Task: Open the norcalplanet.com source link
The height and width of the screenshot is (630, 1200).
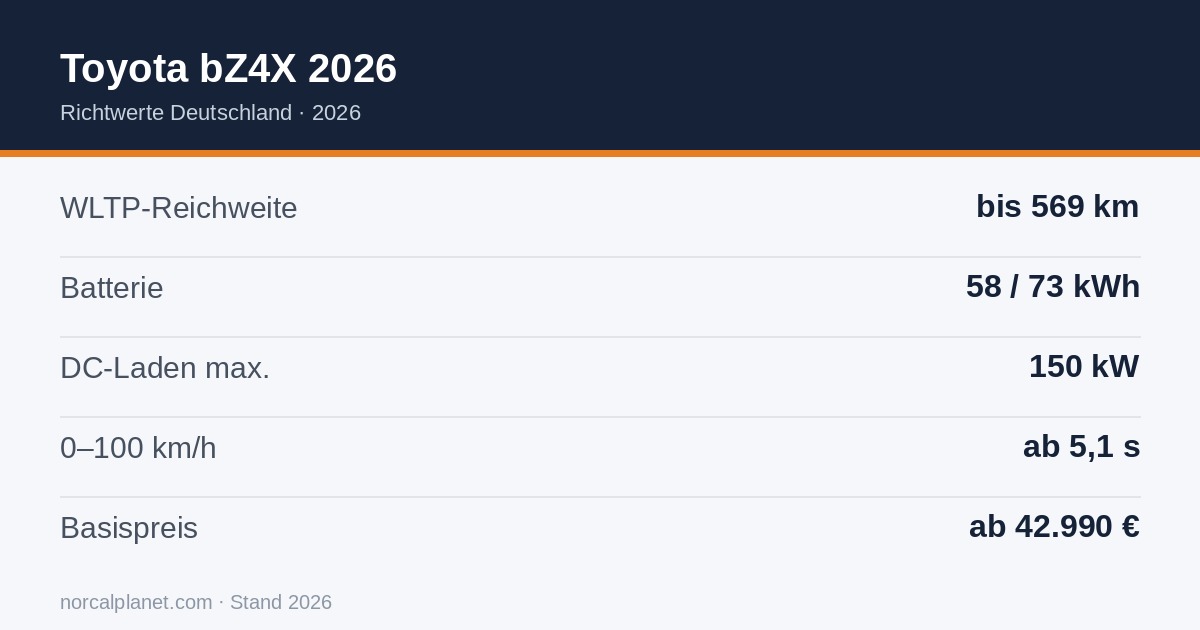Action: (136, 602)
